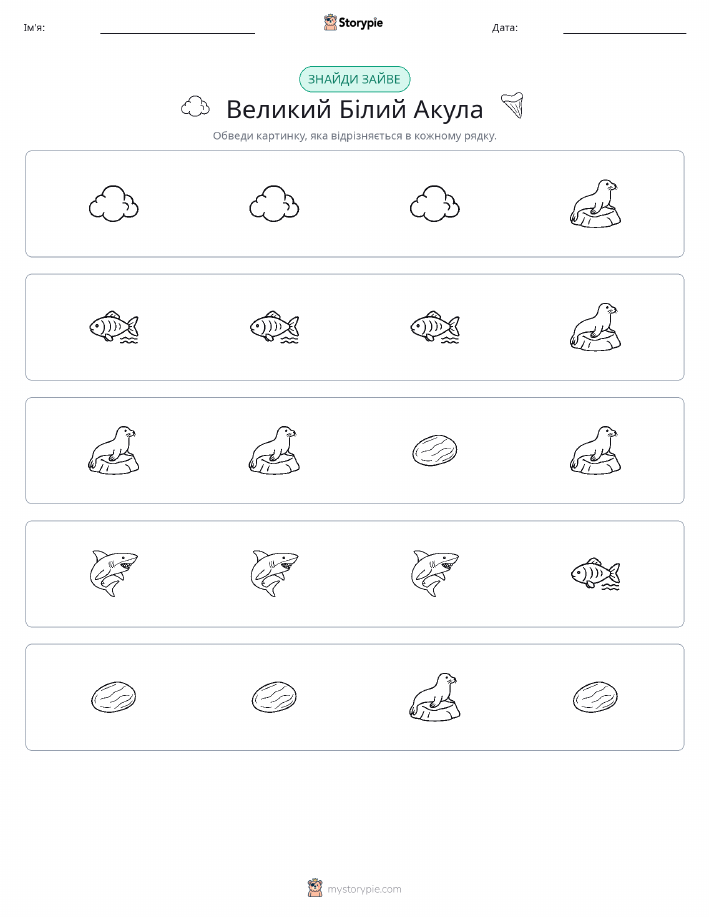Viewport: 709px width, 917px height.
Task: Click the first cloud in top row
Action: pos(113,204)
